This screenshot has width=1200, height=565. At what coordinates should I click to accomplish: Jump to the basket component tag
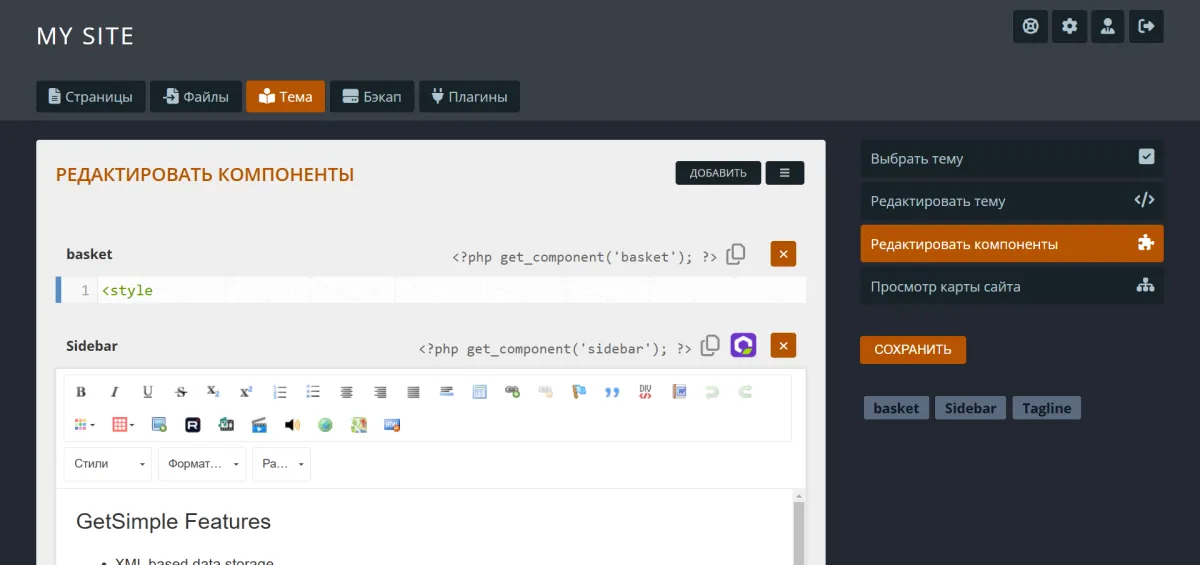[x=896, y=408]
